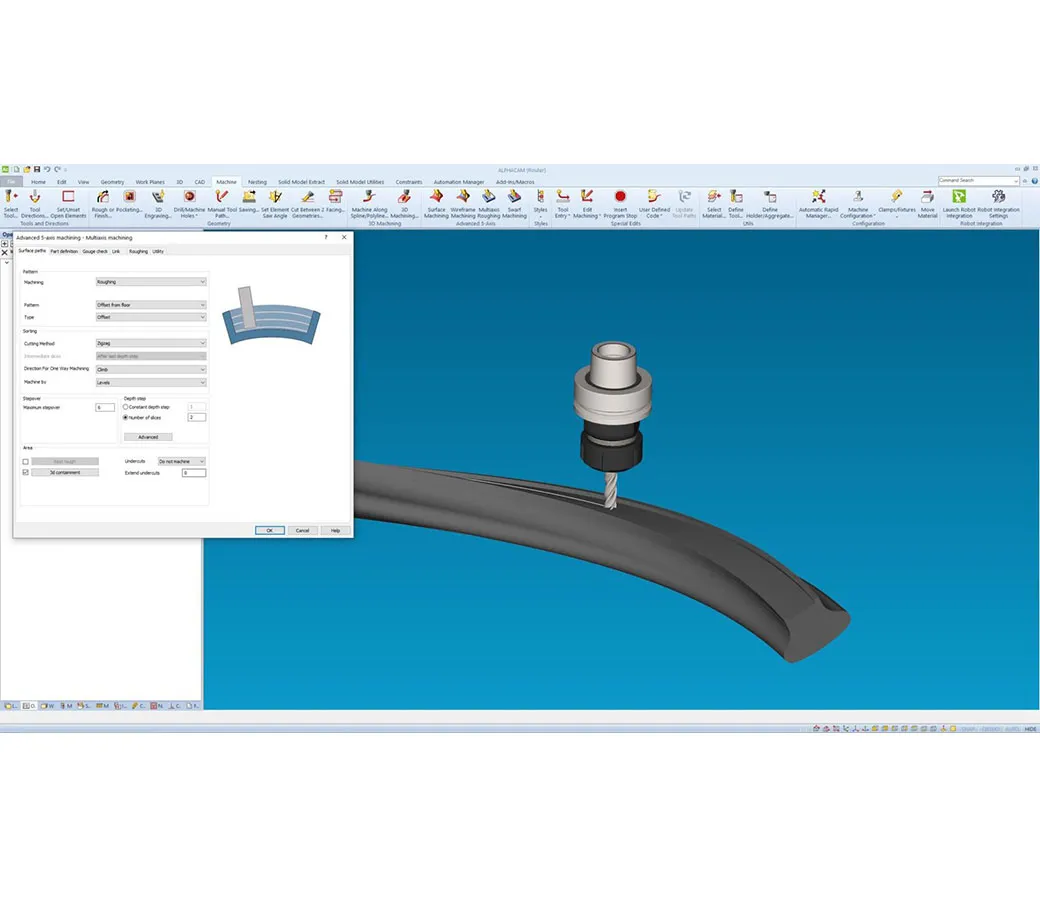Click the Define Tool icon
1040x900 pixels.
(x=736, y=203)
